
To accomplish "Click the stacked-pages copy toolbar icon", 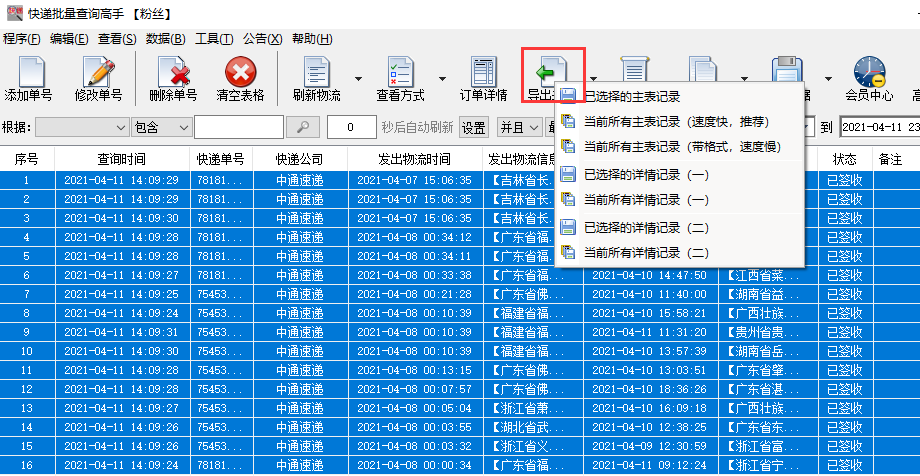I will [x=702, y=69].
